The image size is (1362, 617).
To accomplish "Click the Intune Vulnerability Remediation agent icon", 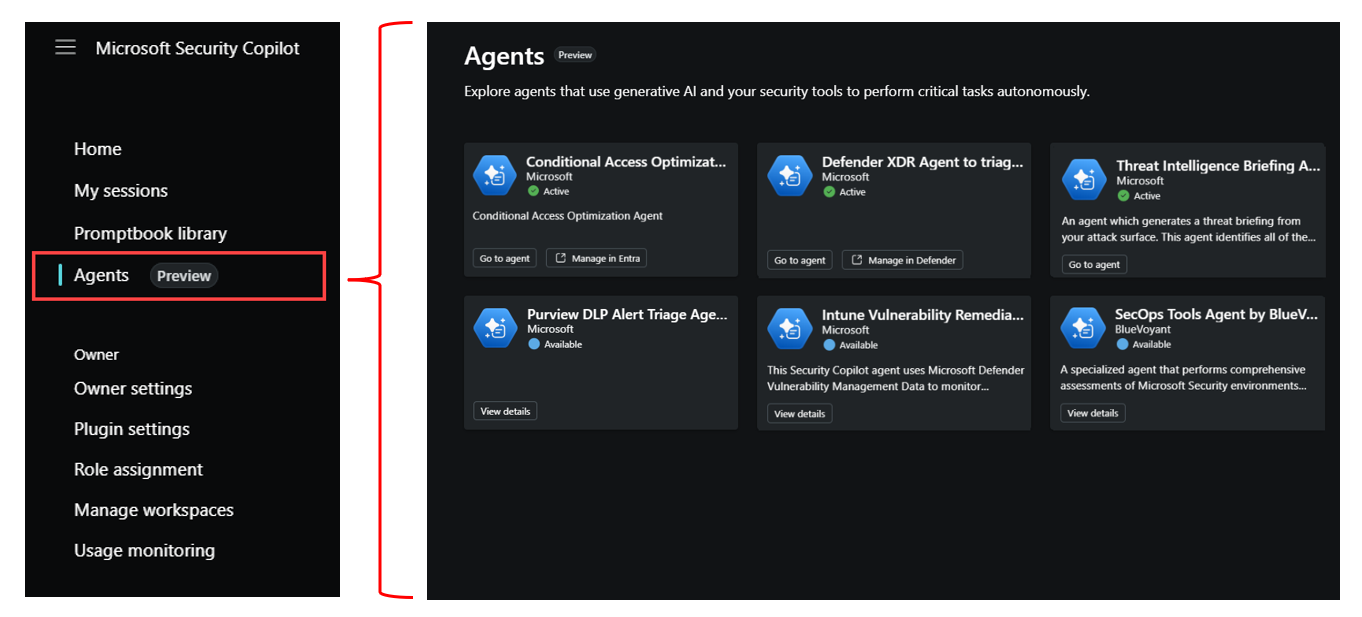I will pos(789,328).
